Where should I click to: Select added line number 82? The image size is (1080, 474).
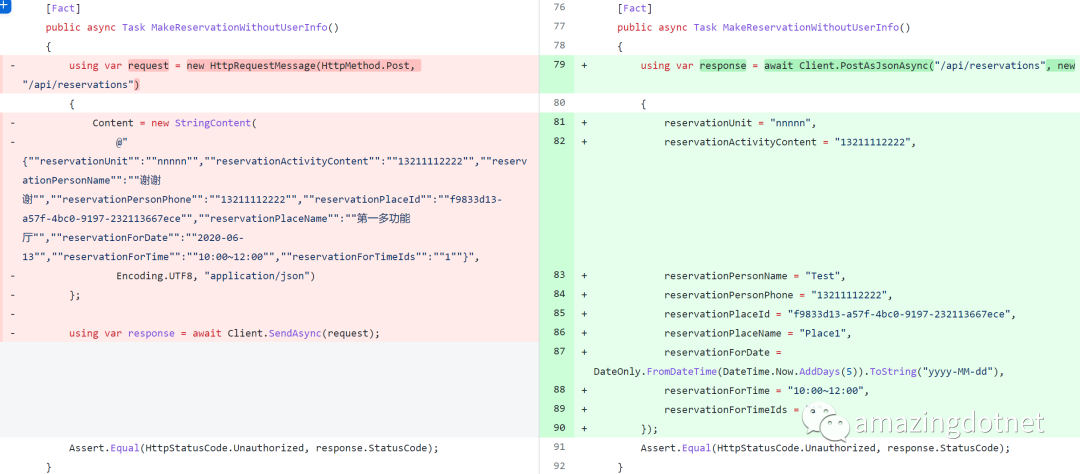[x=559, y=141]
